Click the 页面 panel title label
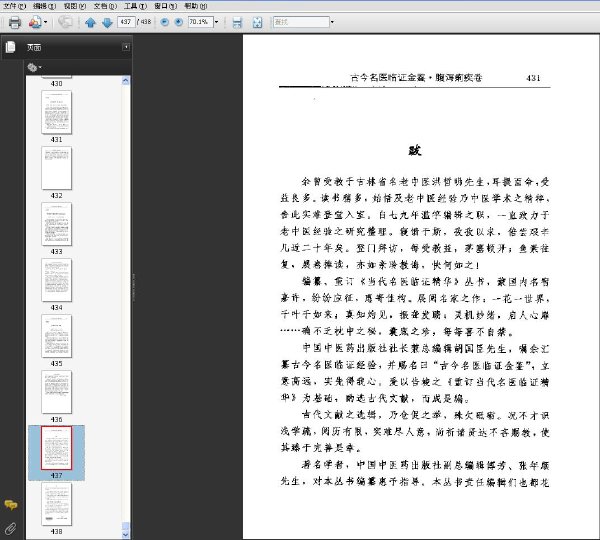The height and width of the screenshot is (540, 600). tap(34, 47)
